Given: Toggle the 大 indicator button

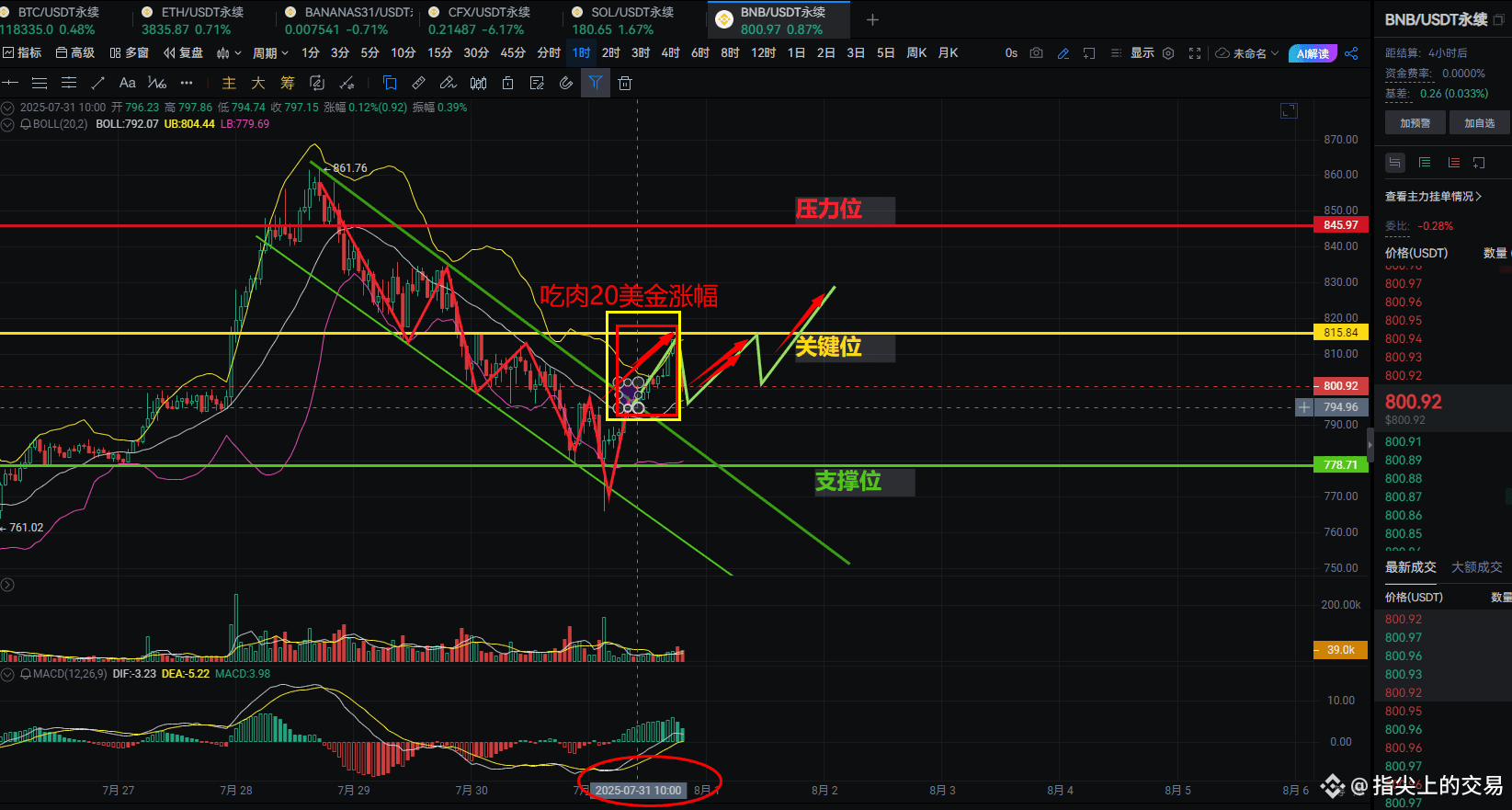Looking at the screenshot, I should click(x=258, y=83).
